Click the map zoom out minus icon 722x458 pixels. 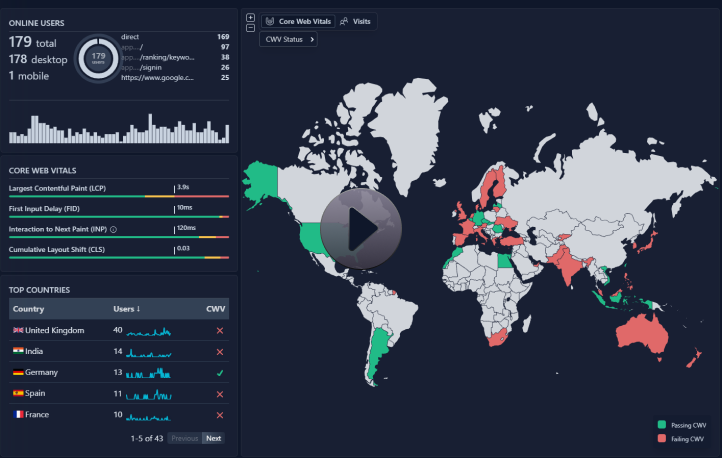(250, 28)
